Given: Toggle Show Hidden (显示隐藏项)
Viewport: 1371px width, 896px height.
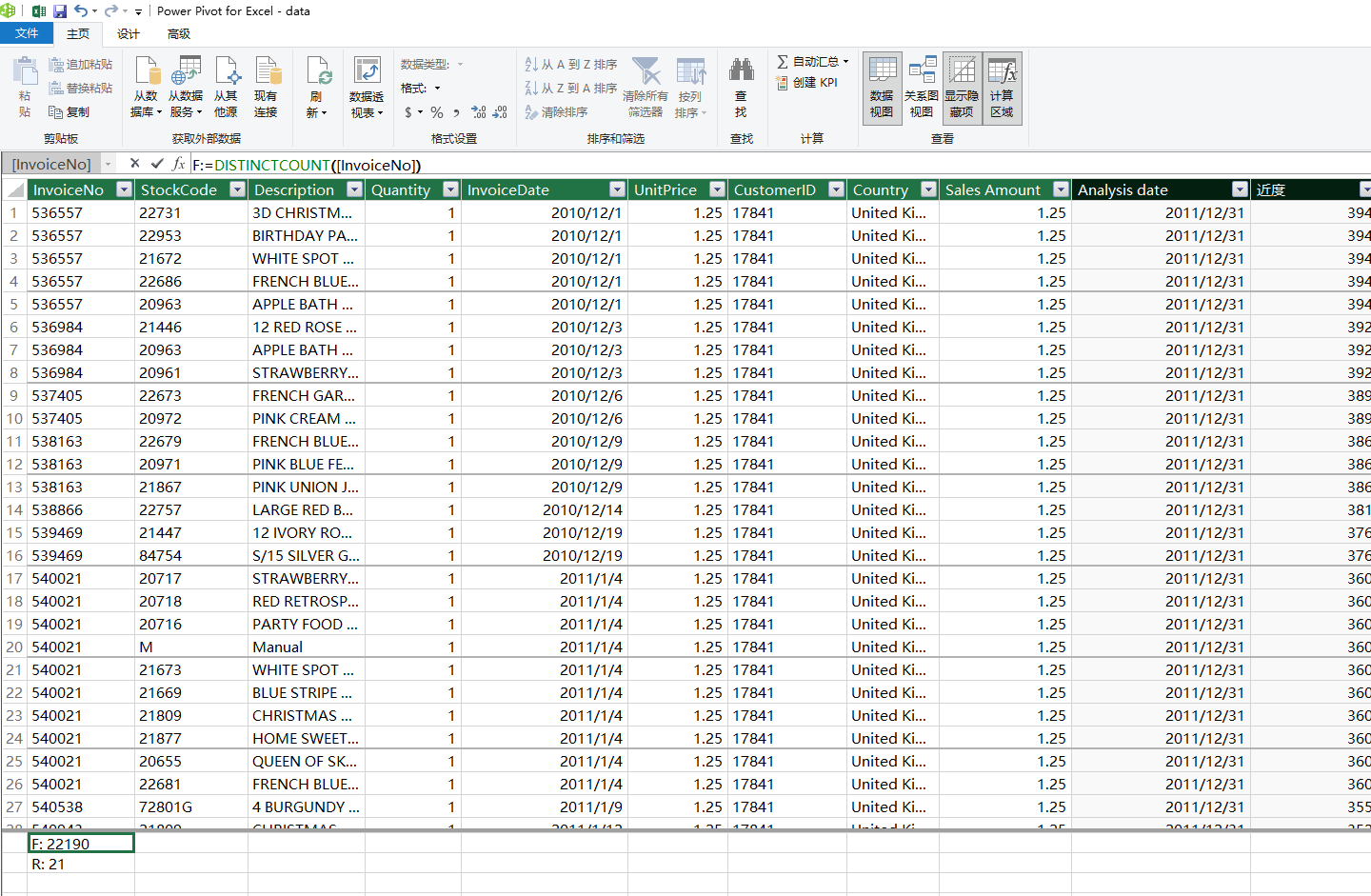Looking at the screenshot, I should pyautogui.click(x=962, y=87).
